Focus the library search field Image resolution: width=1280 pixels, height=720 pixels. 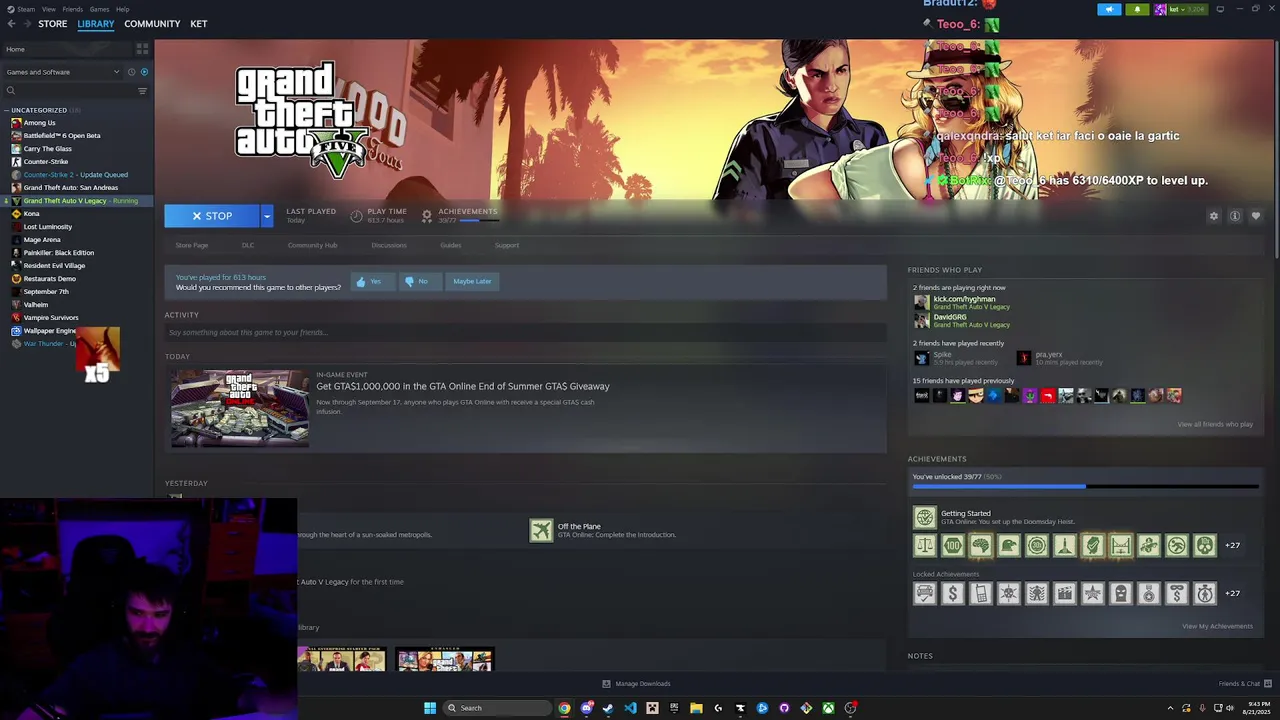point(70,91)
